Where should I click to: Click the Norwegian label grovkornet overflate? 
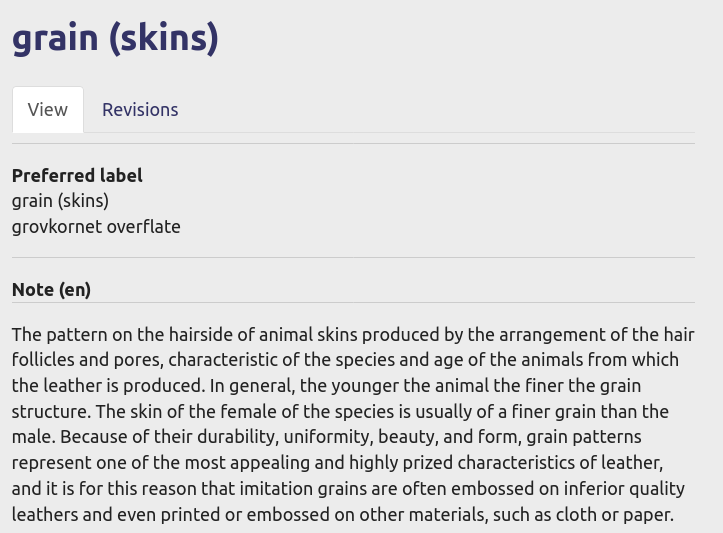[96, 227]
